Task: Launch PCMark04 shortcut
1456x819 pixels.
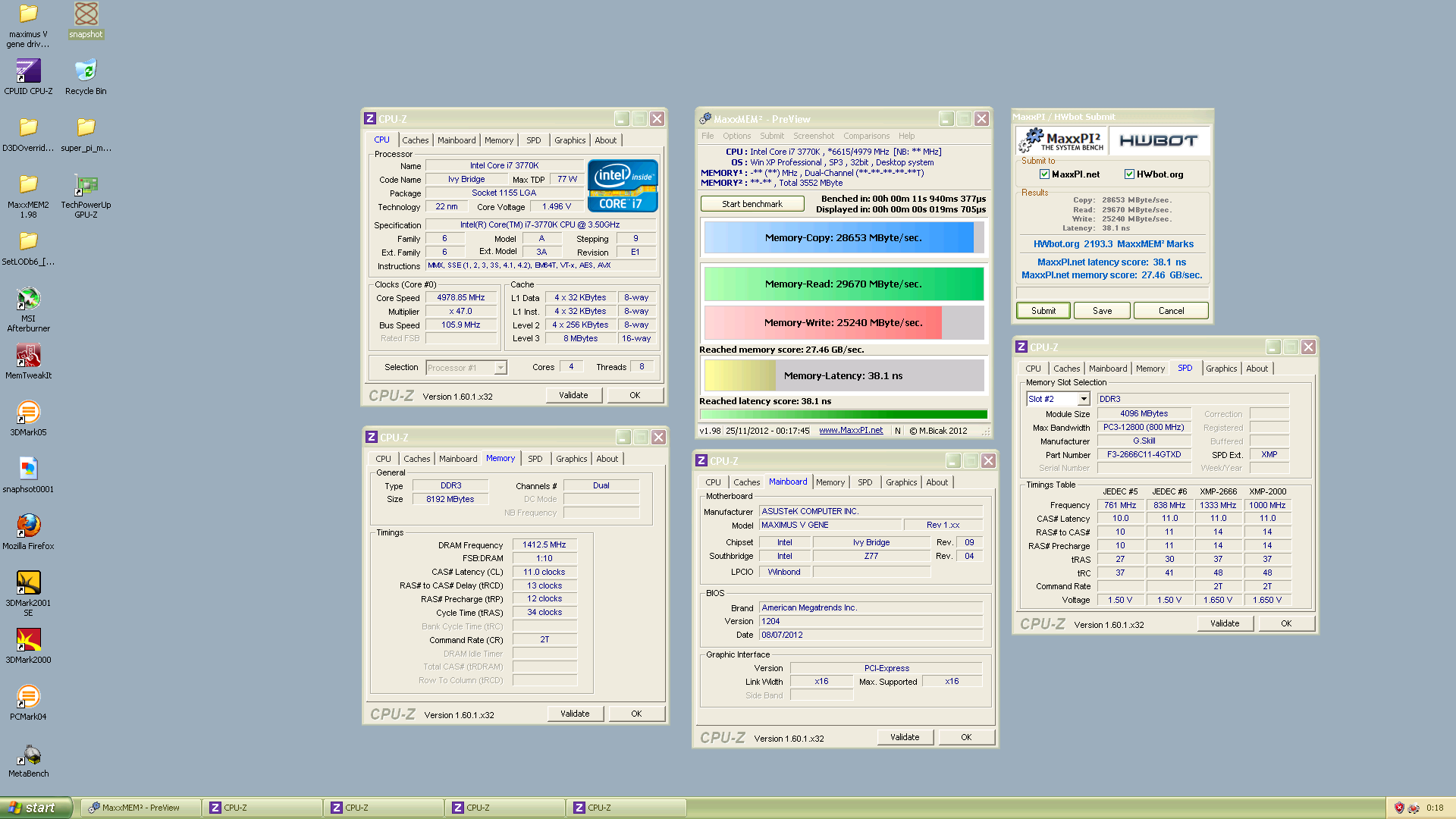Action: click(28, 702)
